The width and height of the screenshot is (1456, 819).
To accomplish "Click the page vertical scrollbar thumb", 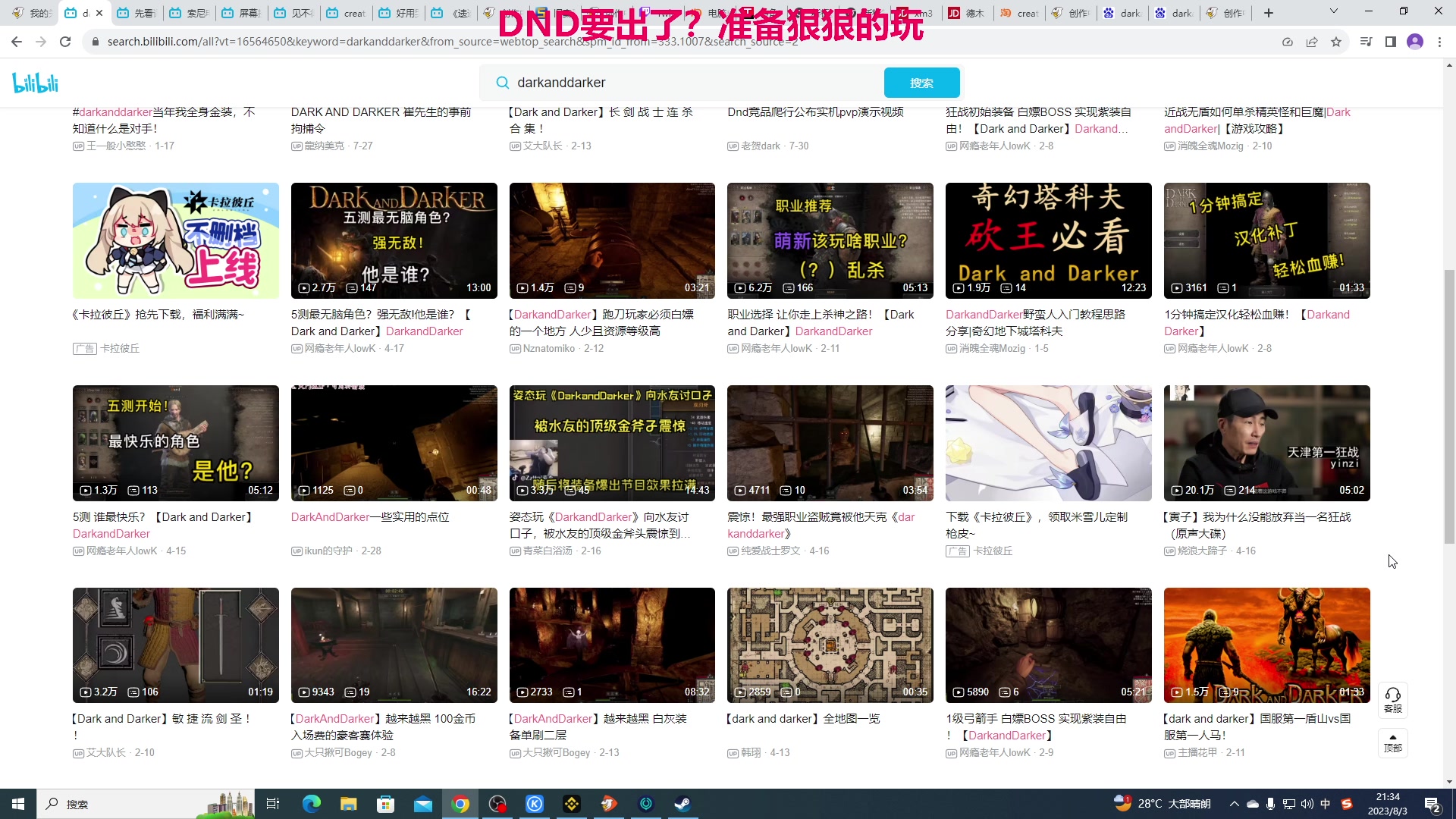I will 1450,406.
